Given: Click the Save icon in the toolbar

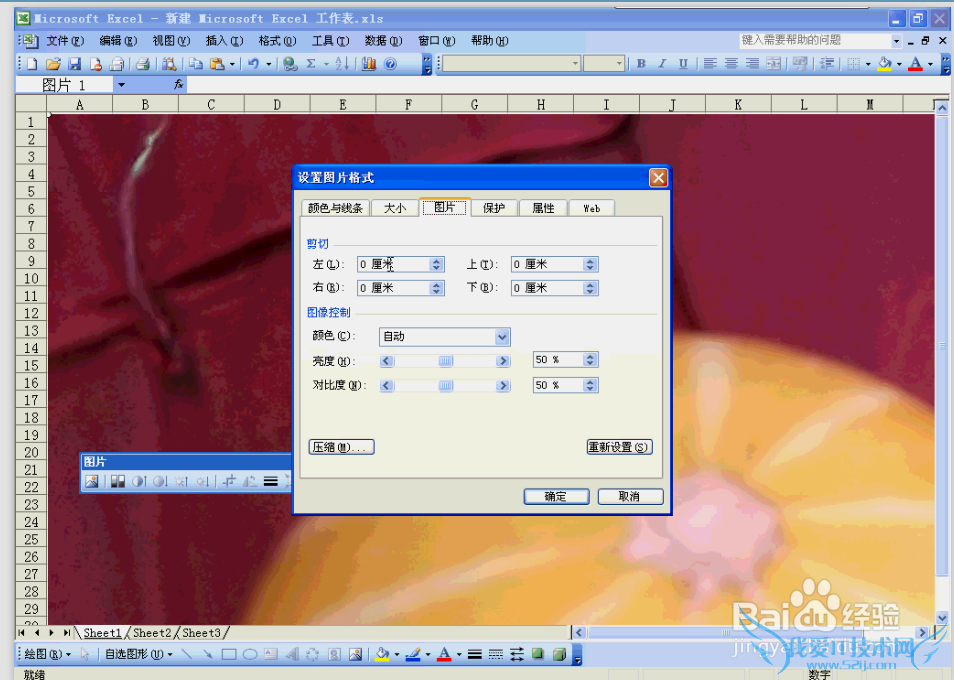Looking at the screenshot, I should pos(74,64).
